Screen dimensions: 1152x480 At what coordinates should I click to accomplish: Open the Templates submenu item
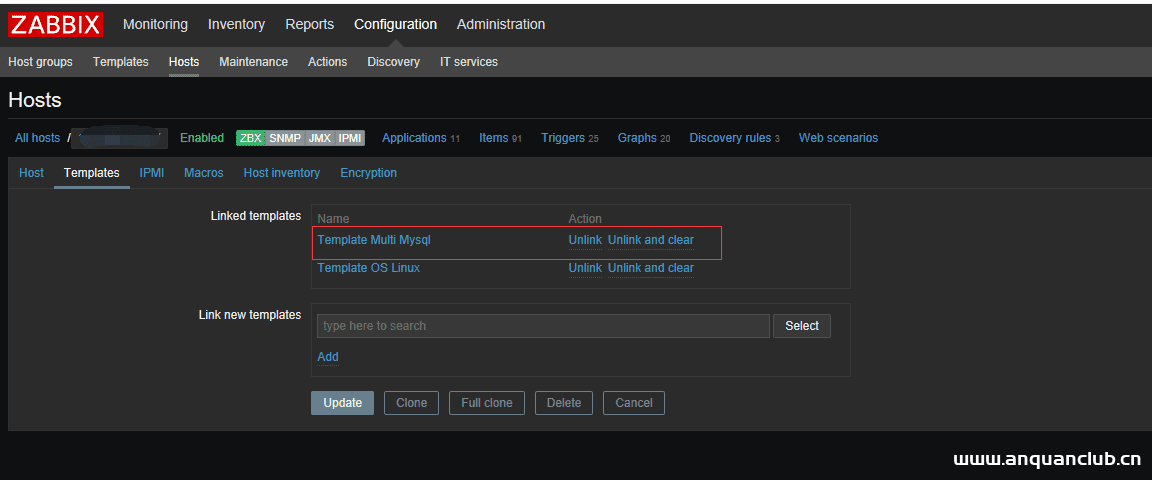pos(120,62)
